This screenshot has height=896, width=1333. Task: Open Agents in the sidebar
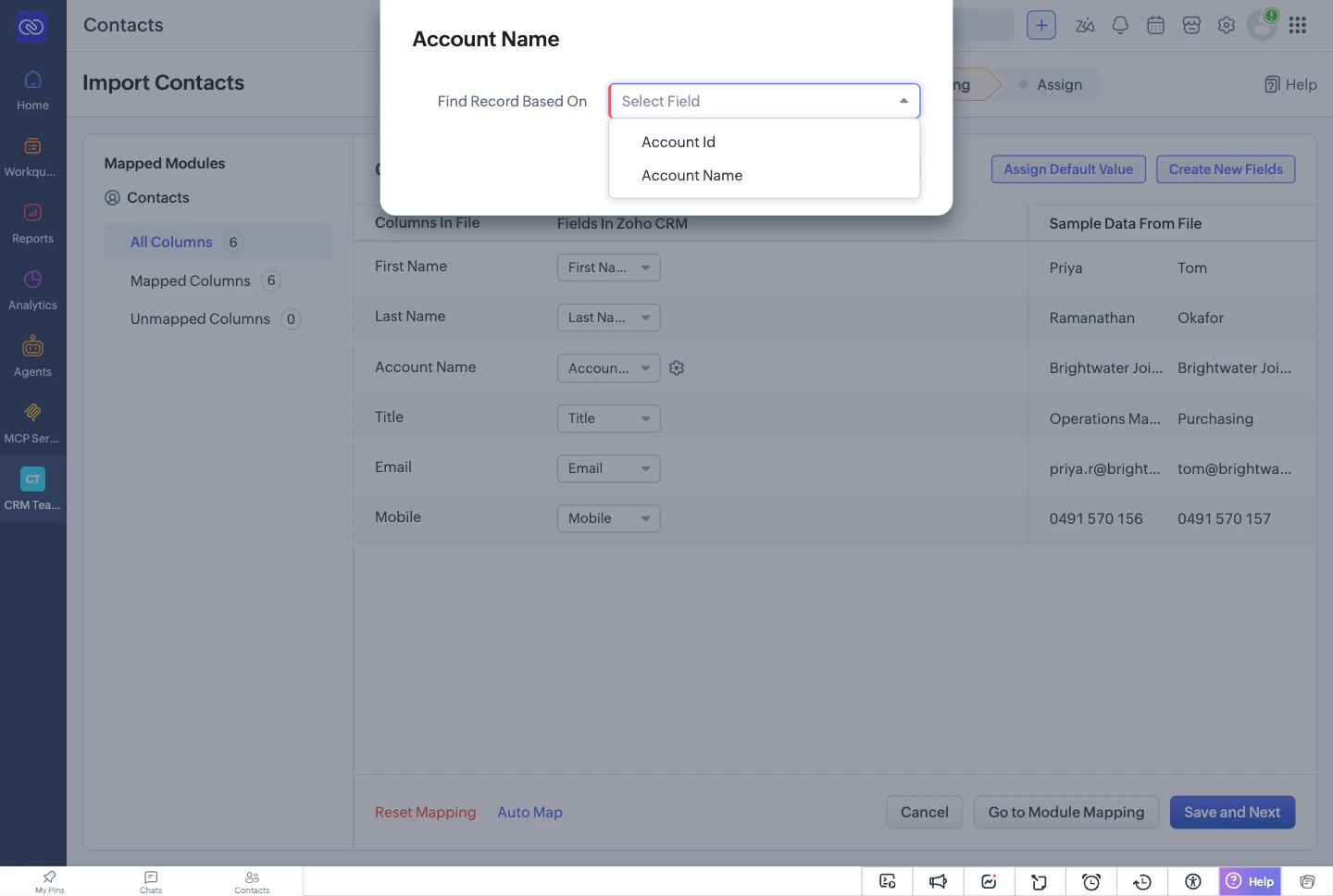point(32,357)
